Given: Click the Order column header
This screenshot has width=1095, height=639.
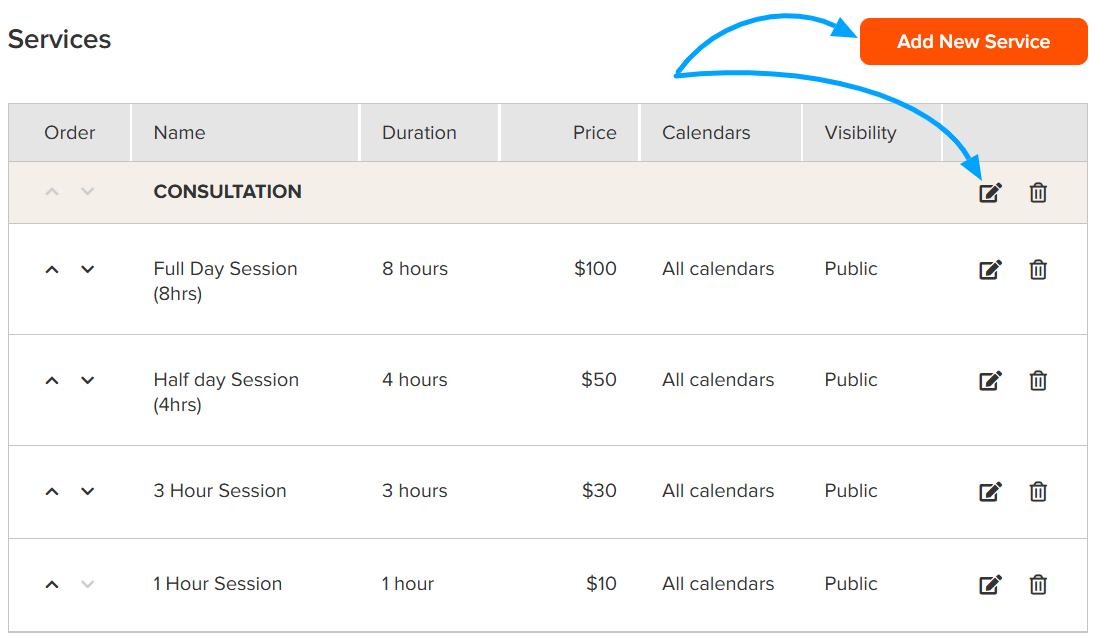Looking at the screenshot, I should pyautogui.click(x=70, y=133).
